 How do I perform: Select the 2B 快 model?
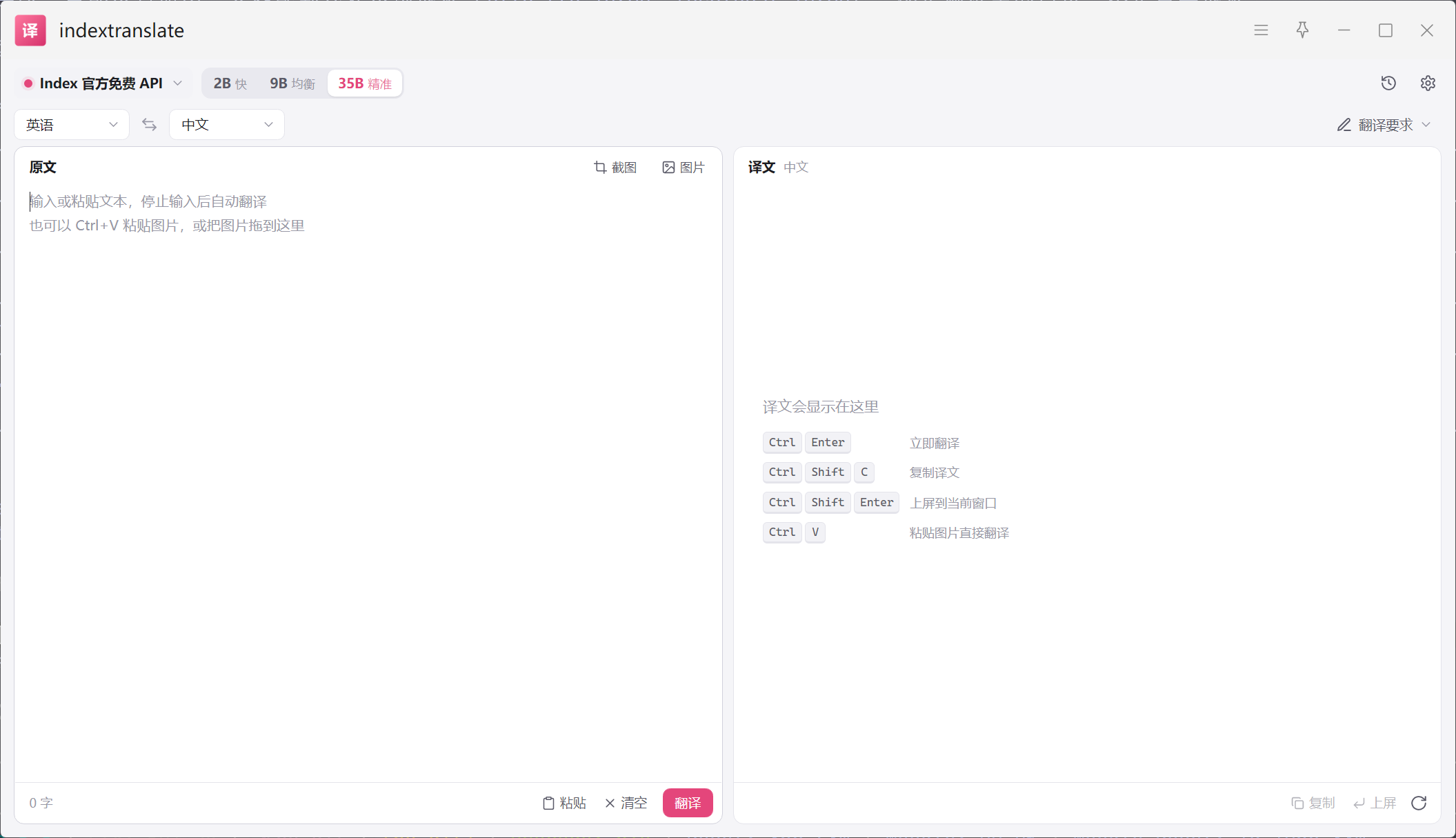click(x=230, y=83)
